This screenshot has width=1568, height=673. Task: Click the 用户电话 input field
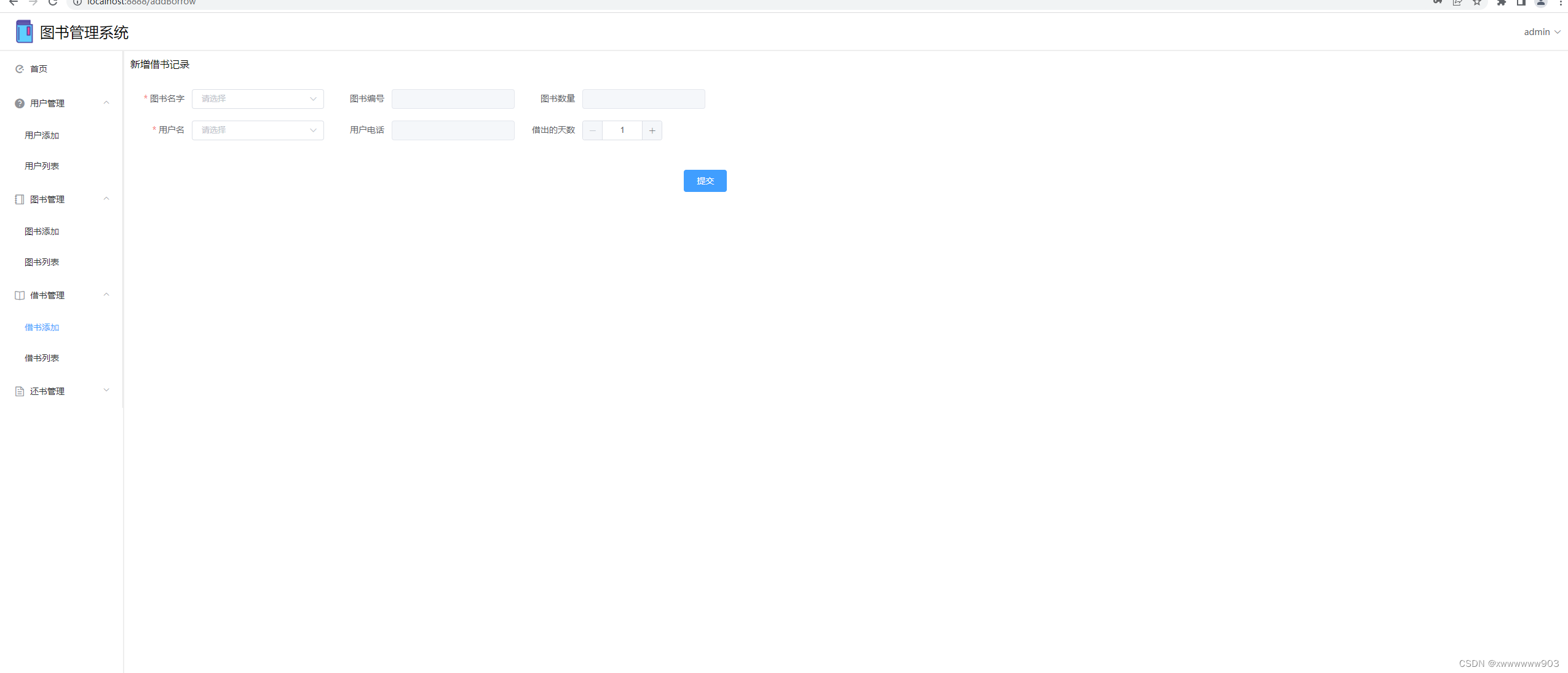click(453, 130)
